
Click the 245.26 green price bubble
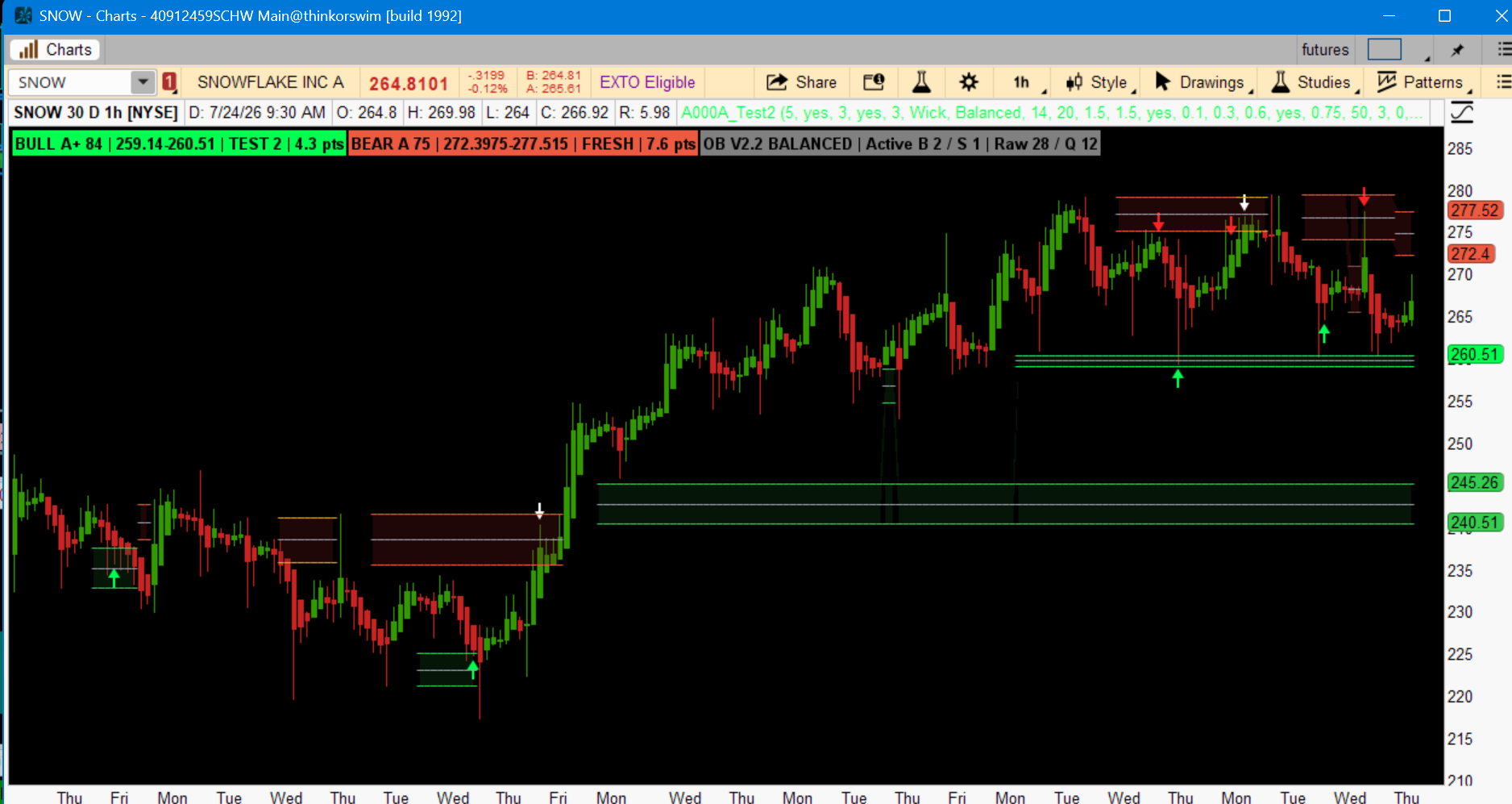[x=1475, y=483]
